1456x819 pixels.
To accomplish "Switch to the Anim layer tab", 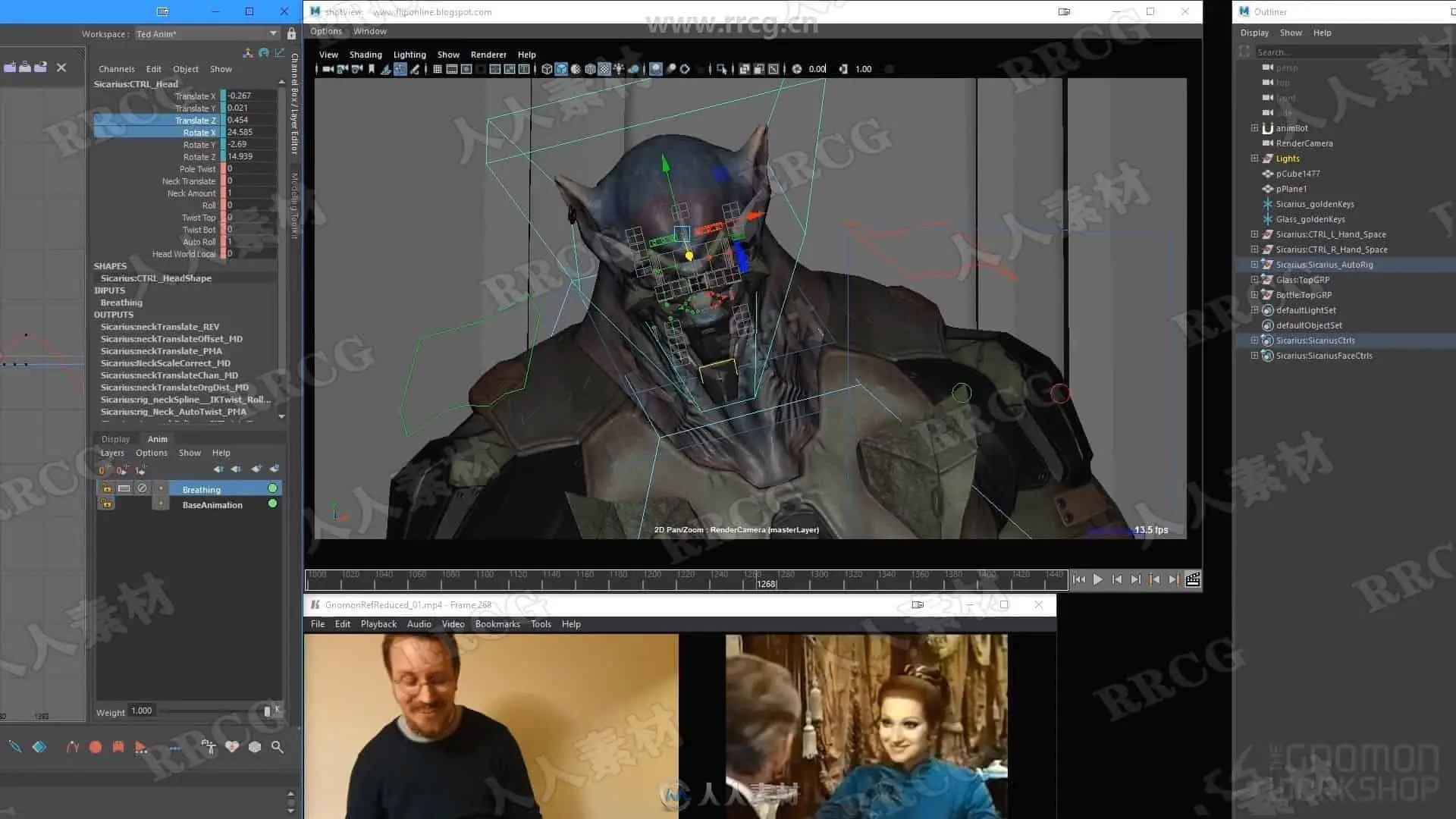I will (158, 439).
